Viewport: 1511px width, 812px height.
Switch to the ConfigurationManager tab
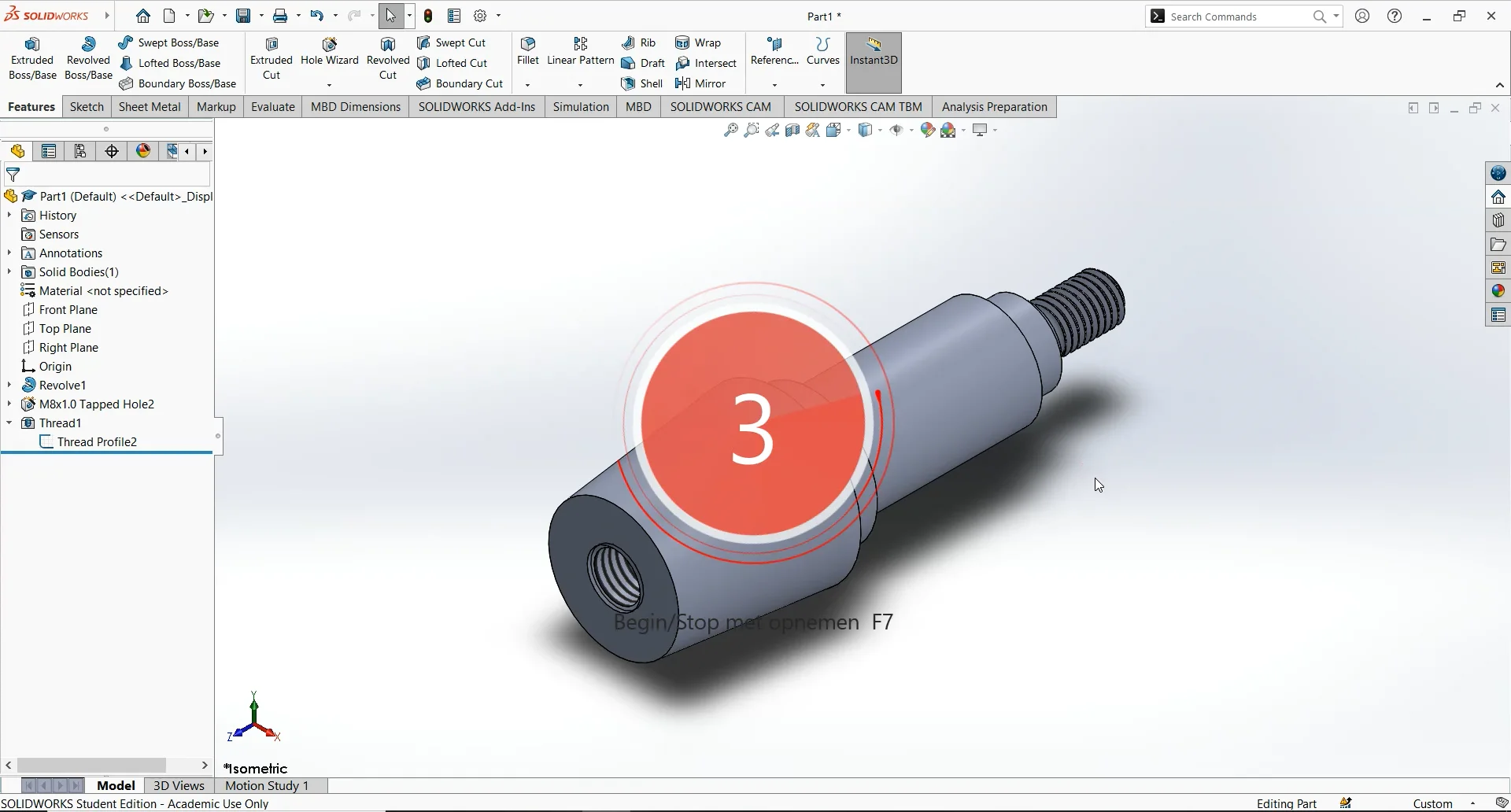(x=80, y=151)
